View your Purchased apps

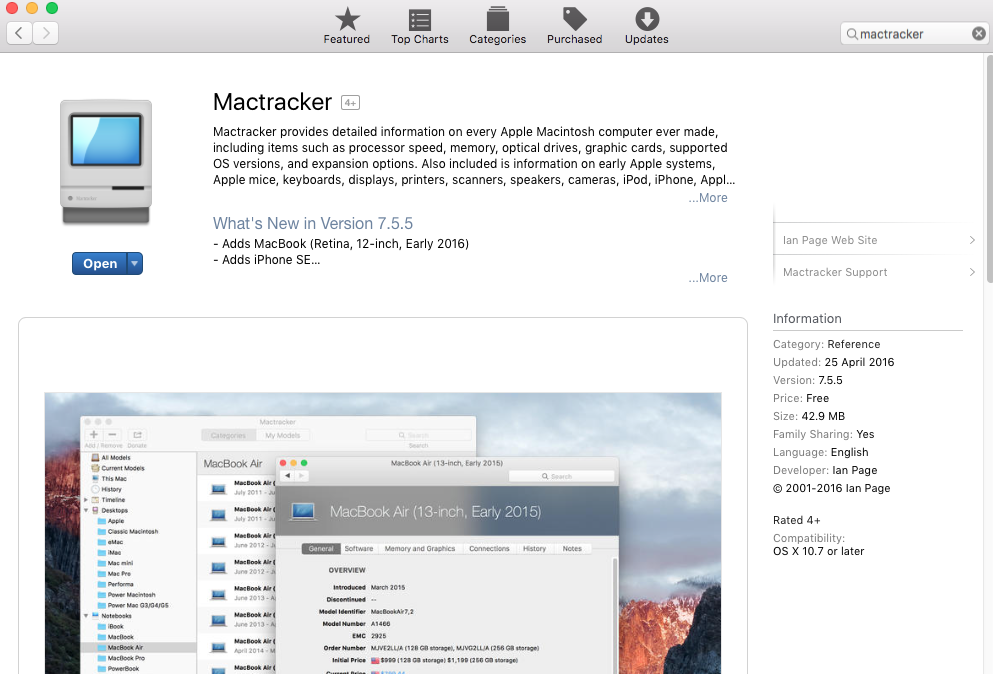point(574,25)
